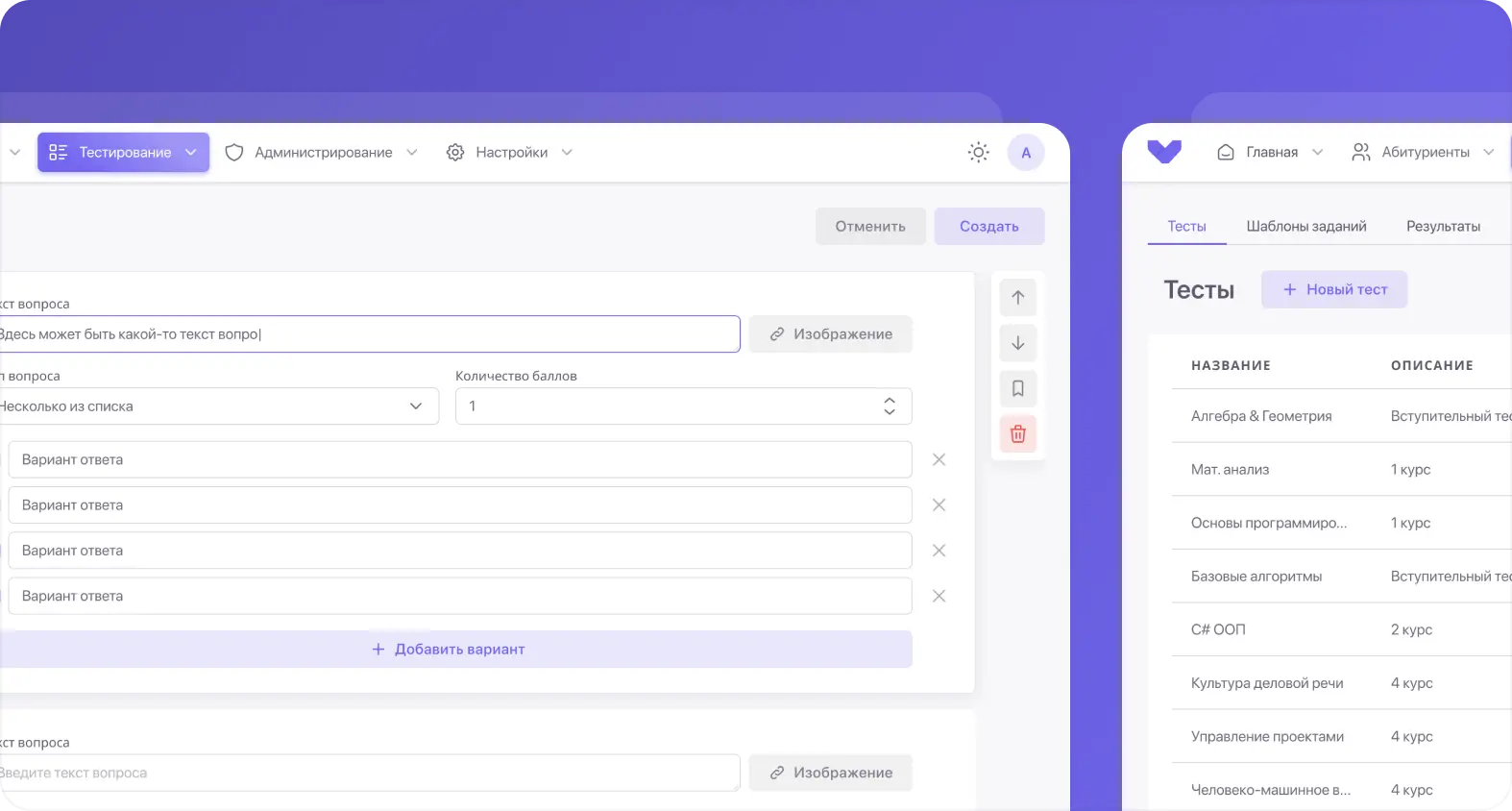Expand the Главная menu chevron
Viewport: 1512px width, 811px height.
click(x=1318, y=152)
